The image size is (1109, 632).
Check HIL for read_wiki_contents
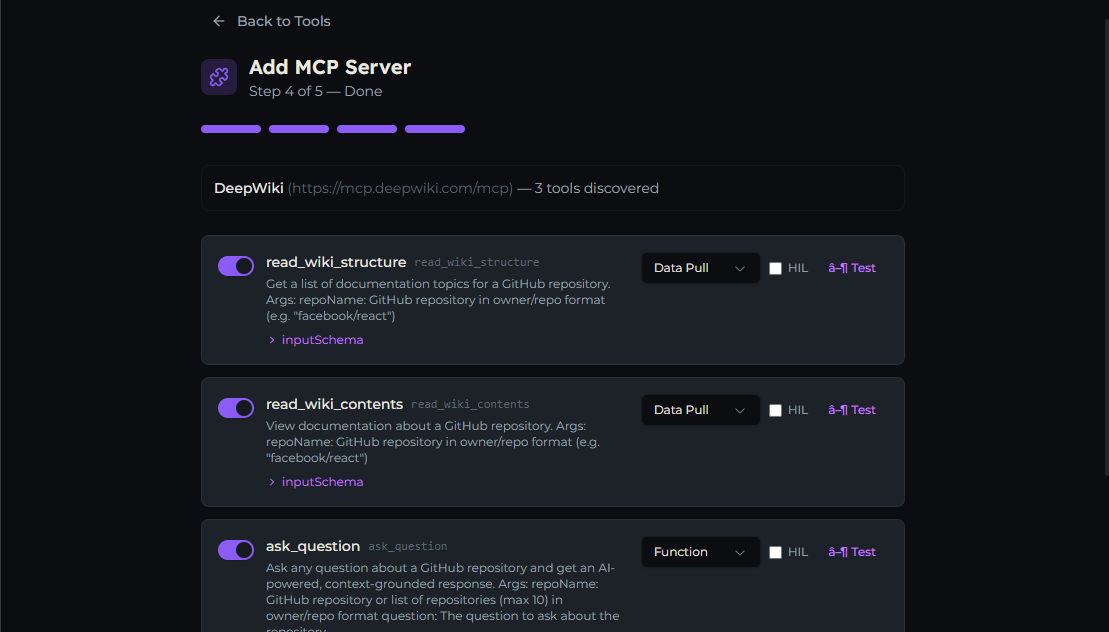775,411
